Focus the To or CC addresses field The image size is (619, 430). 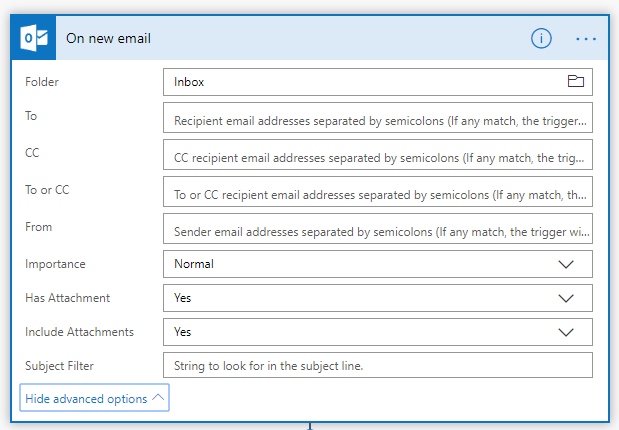(378, 194)
